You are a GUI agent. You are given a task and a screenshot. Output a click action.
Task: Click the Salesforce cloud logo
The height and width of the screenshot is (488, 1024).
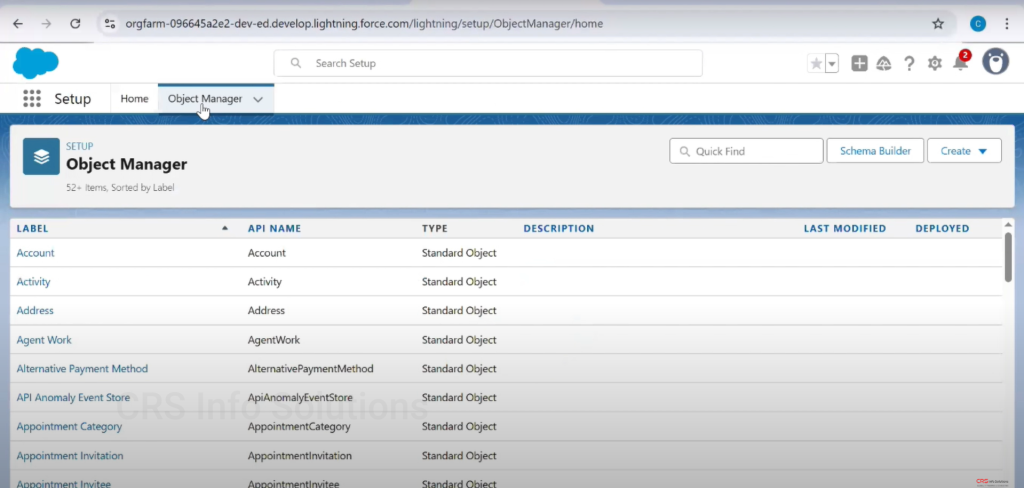click(36, 63)
